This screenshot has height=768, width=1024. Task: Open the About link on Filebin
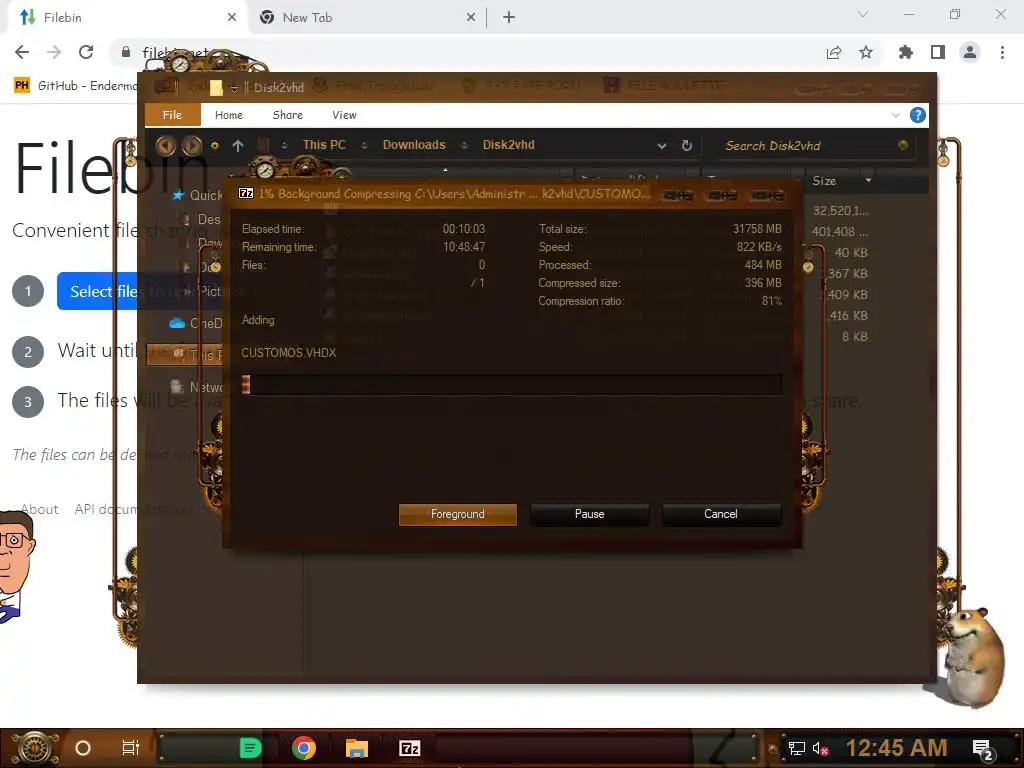click(39, 509)
